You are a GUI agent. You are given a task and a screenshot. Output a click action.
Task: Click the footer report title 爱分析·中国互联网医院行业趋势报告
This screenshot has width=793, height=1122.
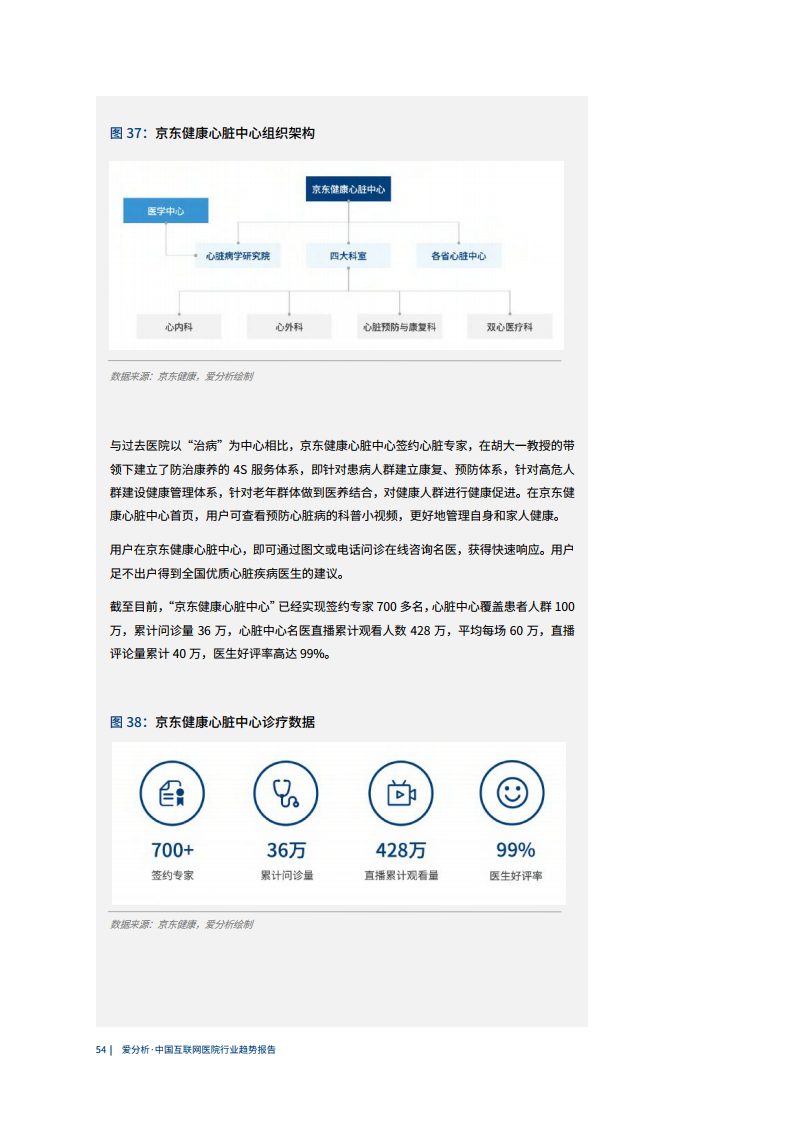tap(198, 1050)
